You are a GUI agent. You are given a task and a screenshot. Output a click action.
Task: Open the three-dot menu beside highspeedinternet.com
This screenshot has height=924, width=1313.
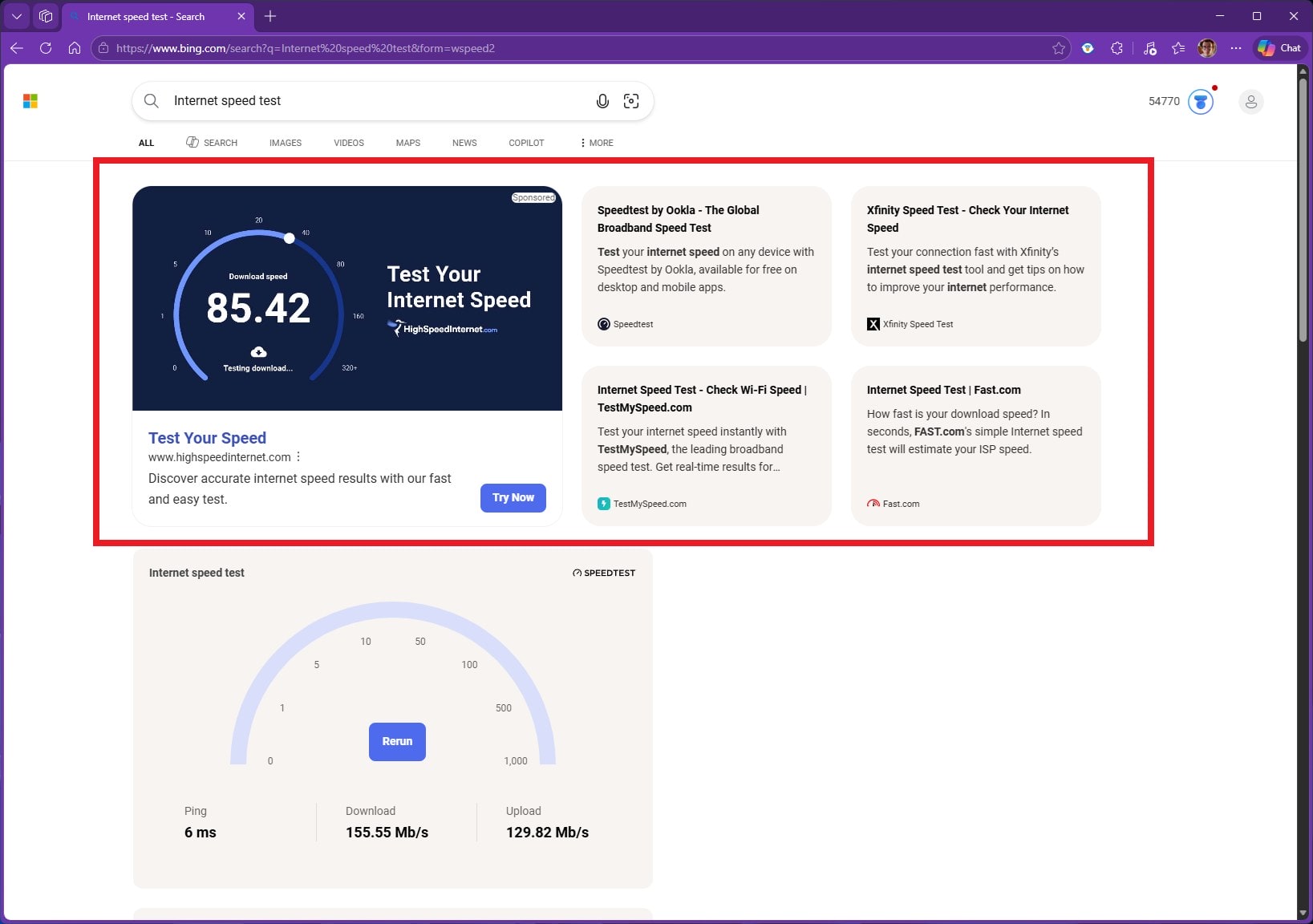pos(298,456)
